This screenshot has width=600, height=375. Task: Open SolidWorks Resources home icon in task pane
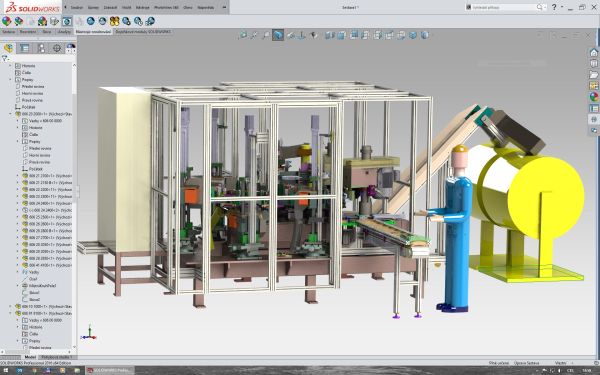click(x=594, y=52)
